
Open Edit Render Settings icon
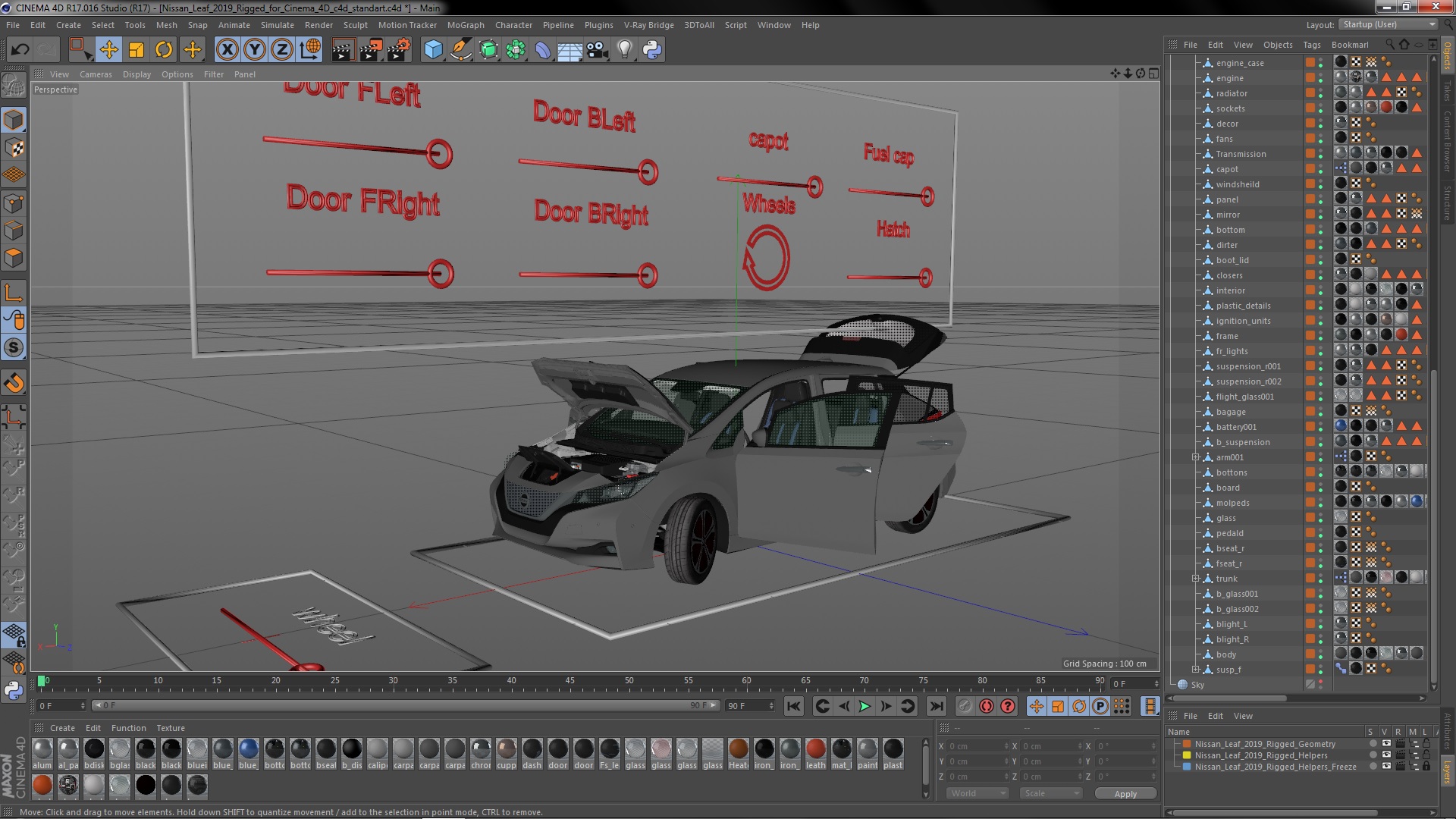pyautogui.click(x=399, y=50)
